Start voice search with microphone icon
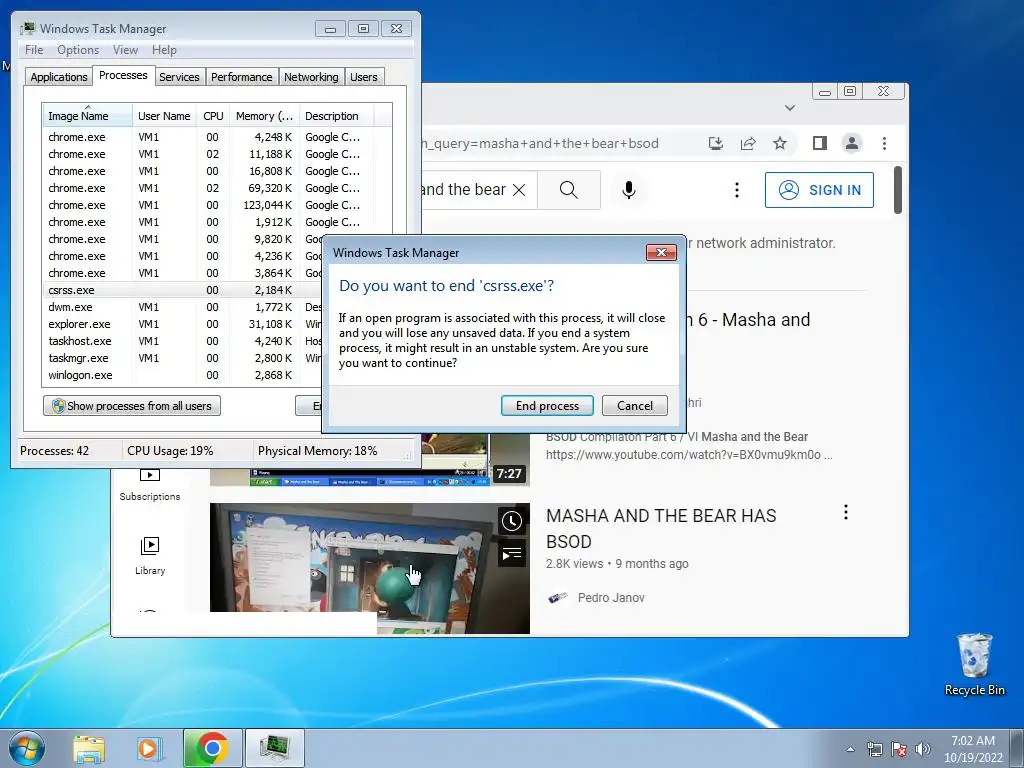Image resolution: width=1024 pixels, height=768 pixels. [628, 190]
